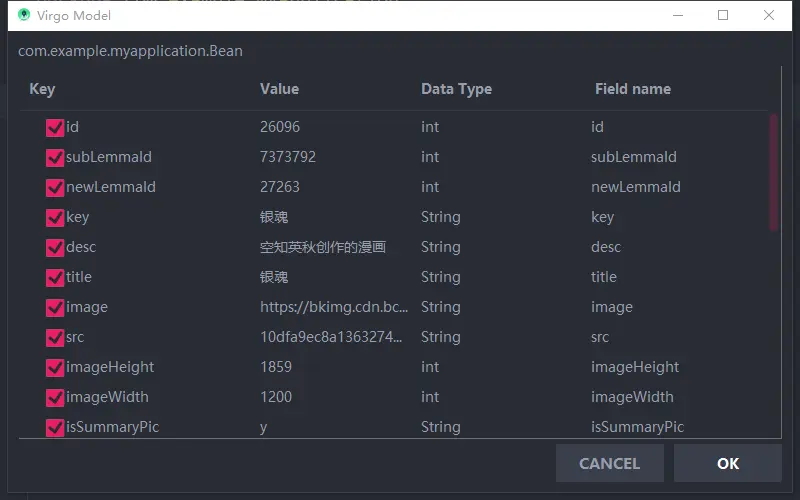Viewport: 800px width, 500px height.
Task: Click the Value column header
Action: pyautogui.click(x=280, y=89)
